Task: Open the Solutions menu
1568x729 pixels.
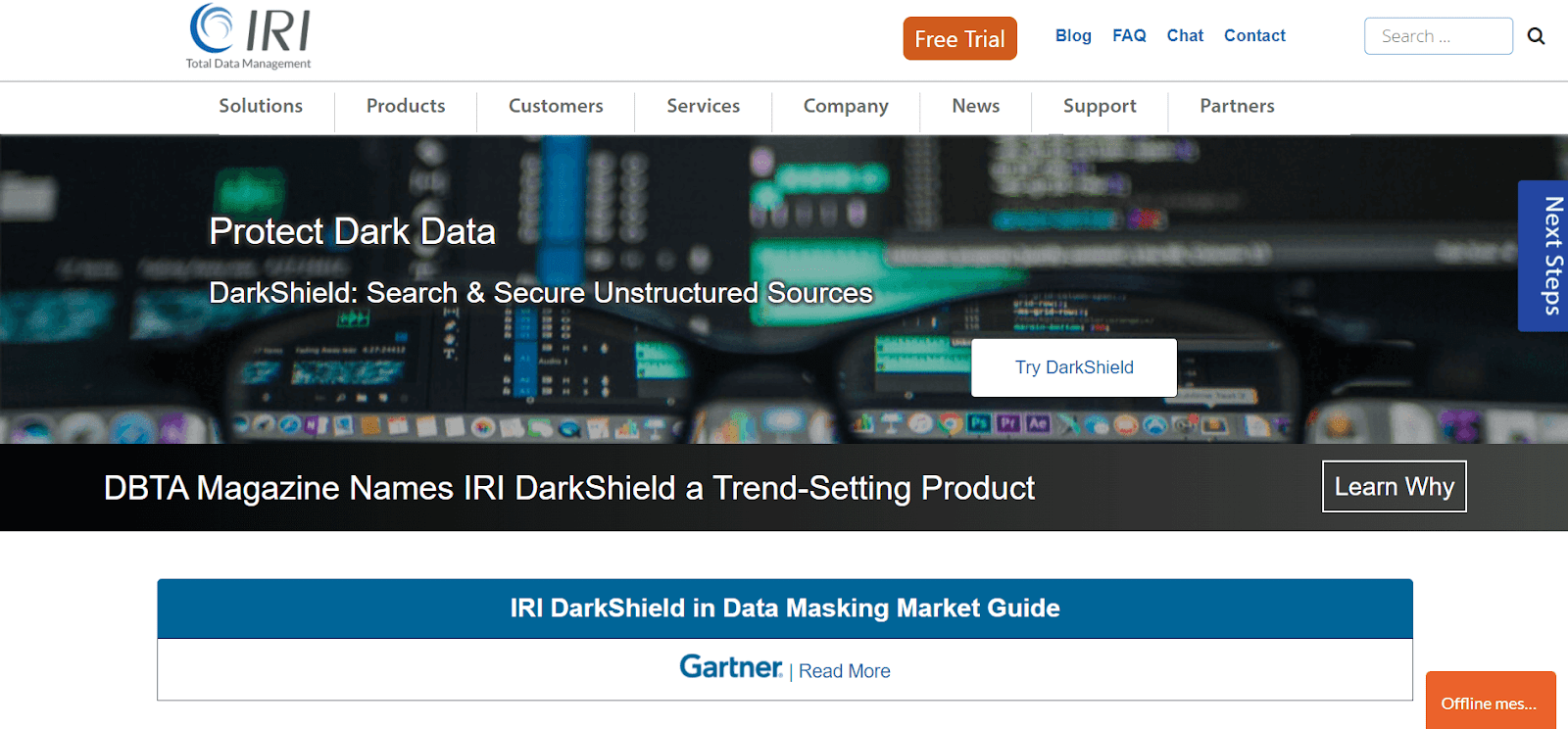Action: (261, 106)
